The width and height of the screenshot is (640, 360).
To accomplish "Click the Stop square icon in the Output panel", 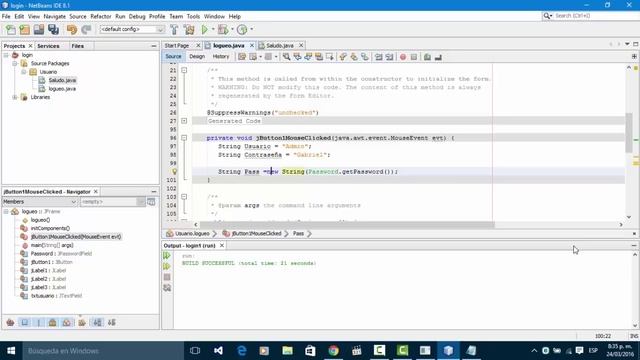I will [167, 277].
